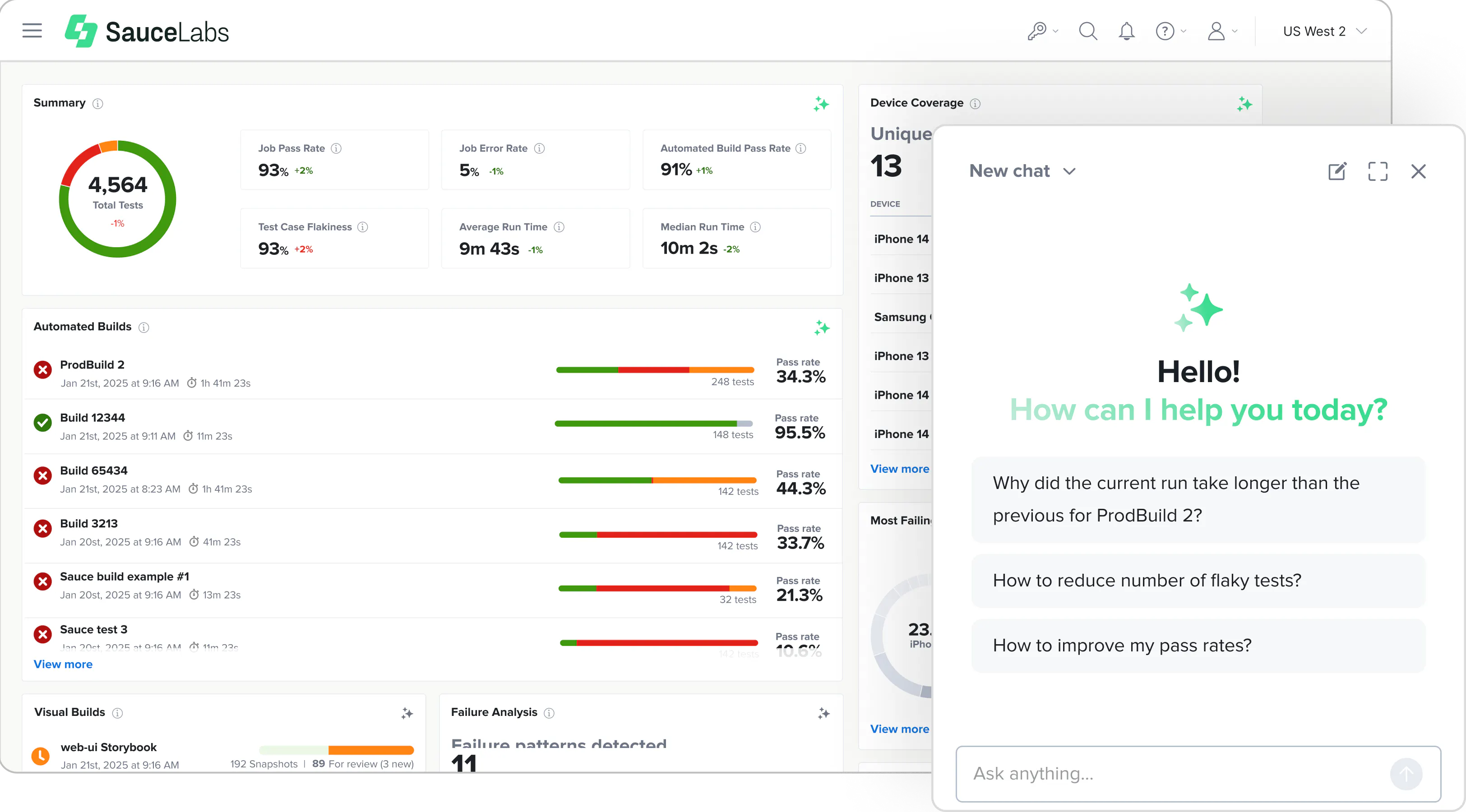The image size is (1466, 812).
Task: Click the Build 12344 passed status icon
Action: click(x=42, y=423)
